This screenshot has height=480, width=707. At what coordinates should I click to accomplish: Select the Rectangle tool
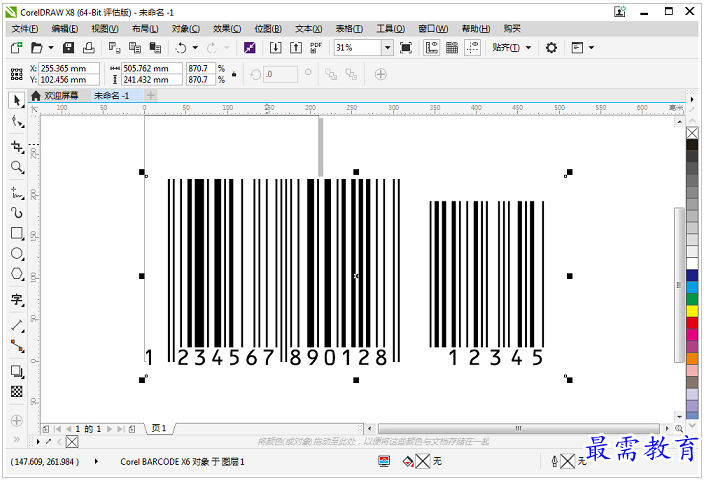pyautogui.click(x=17, y=233)
